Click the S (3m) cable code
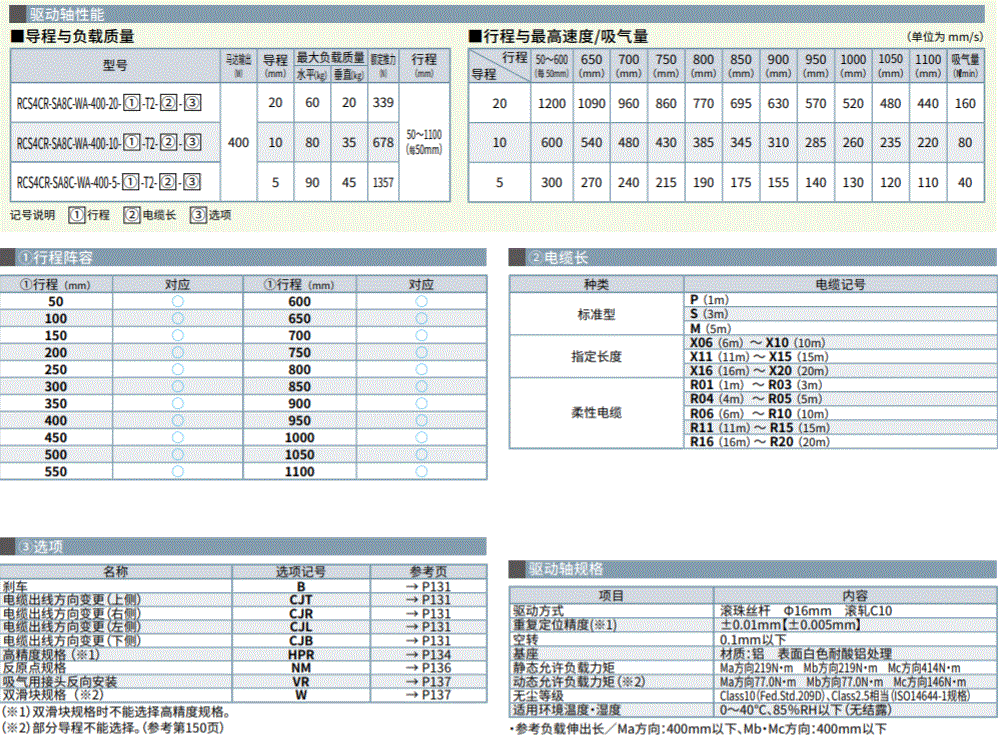 pyautogui.click(x=708, y=314)
